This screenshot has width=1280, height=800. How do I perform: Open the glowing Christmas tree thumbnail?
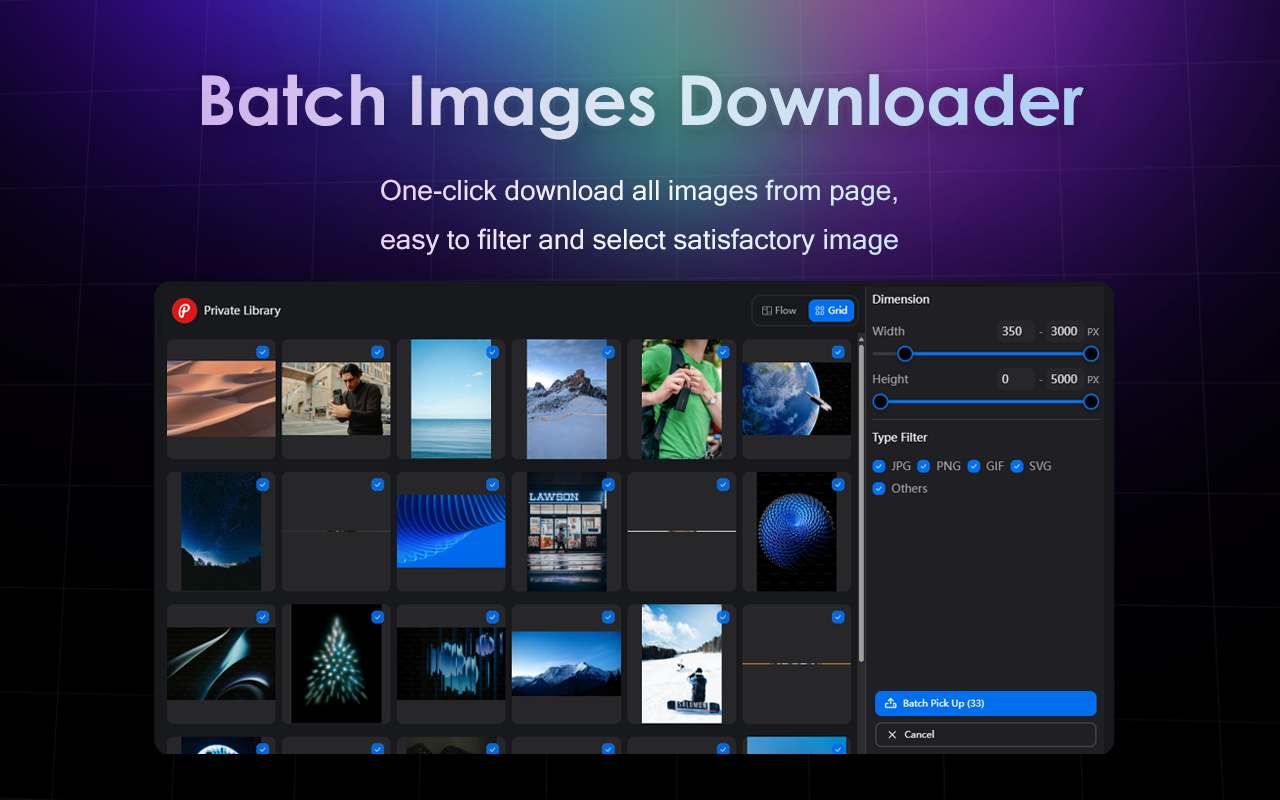point(336,664)
